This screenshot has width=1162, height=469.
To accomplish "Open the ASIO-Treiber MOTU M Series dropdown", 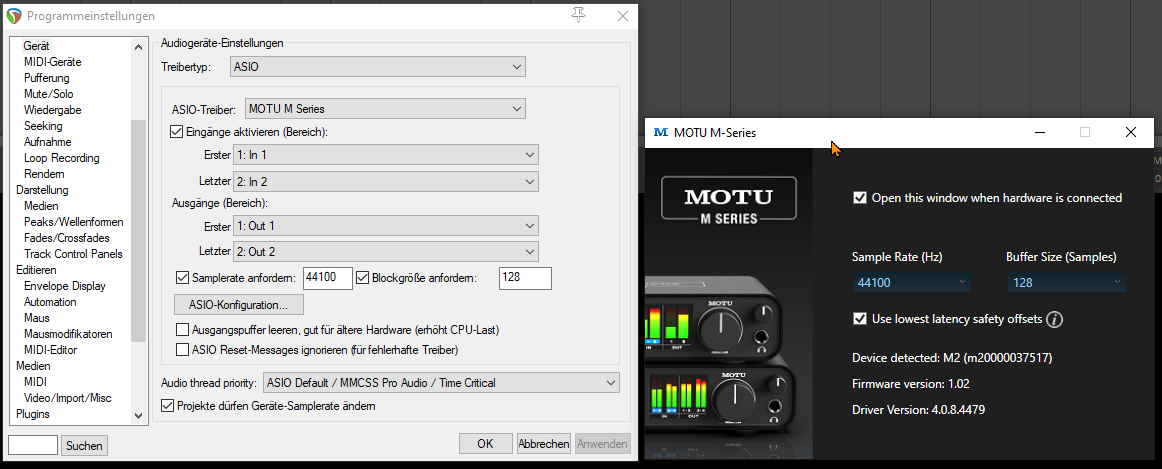I will (385, 109).
